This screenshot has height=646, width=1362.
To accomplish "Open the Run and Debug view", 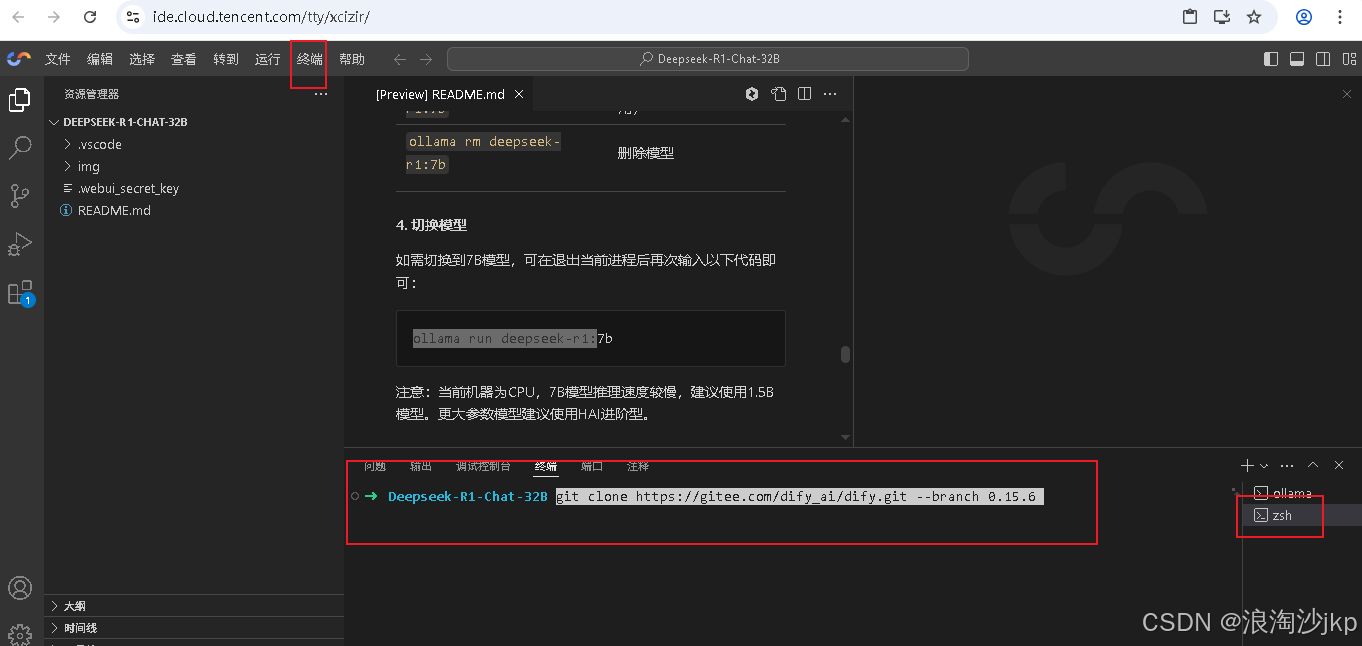I will pos(19,244).
